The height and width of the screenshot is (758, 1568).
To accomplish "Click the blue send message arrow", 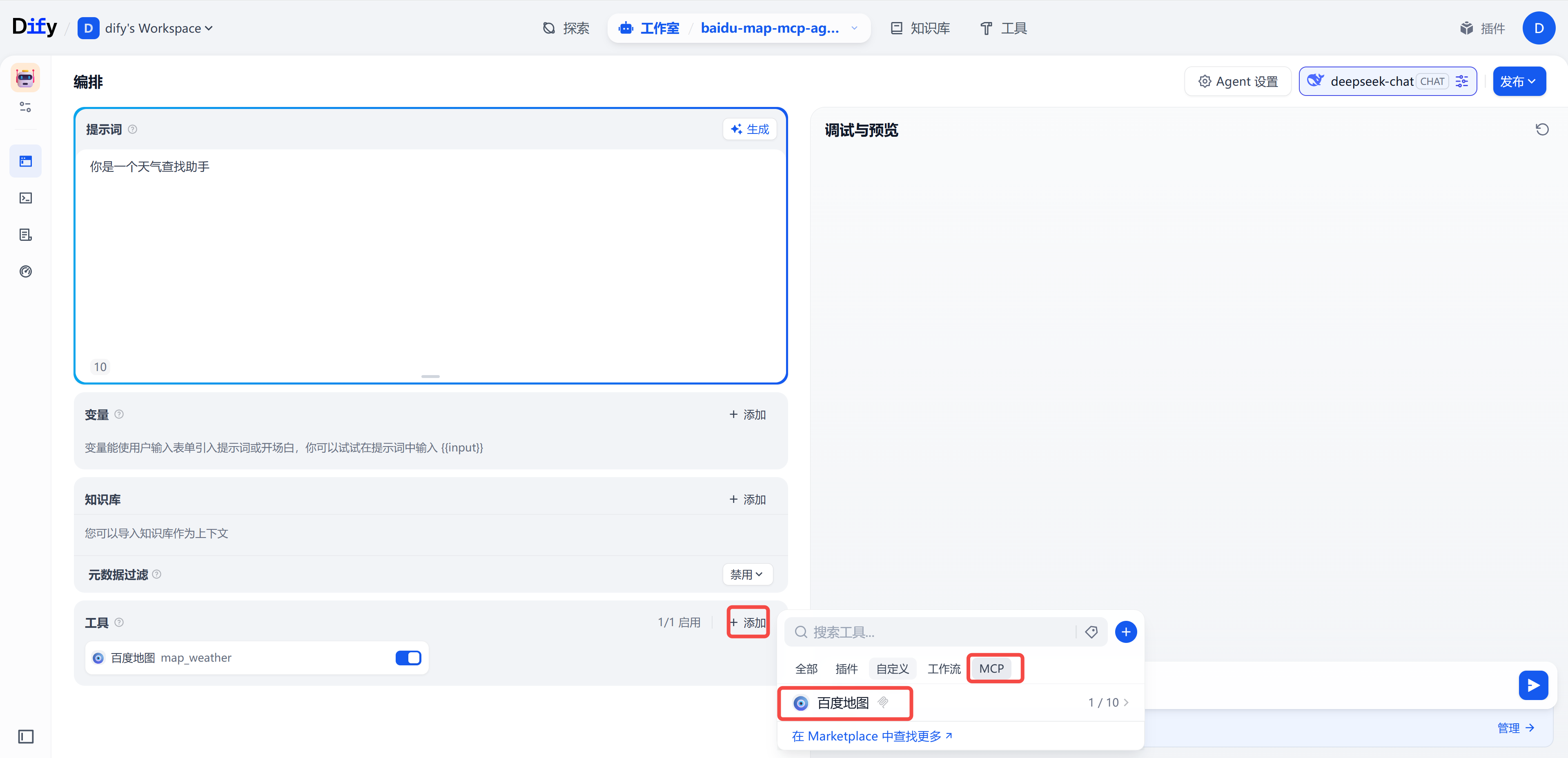I will (x=1533, y=686).
